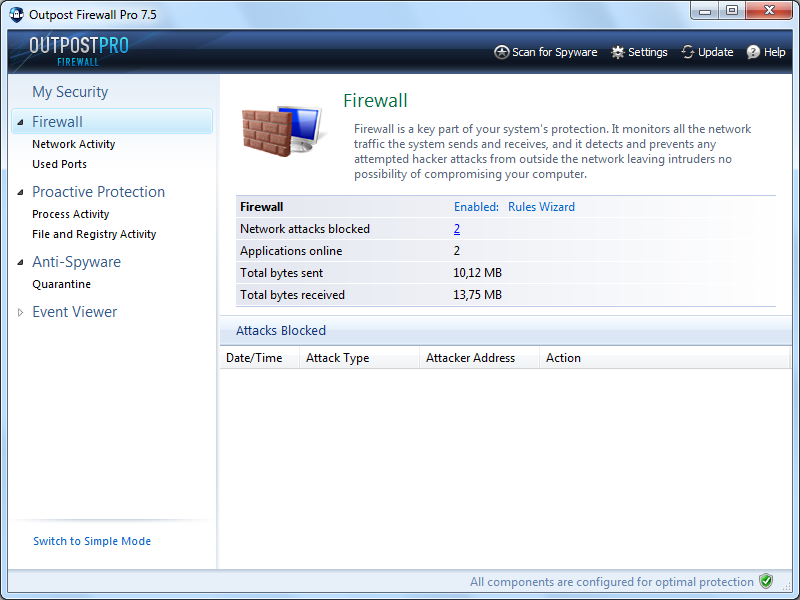Switch to Simple Mode
The image size is (800, 600).
click(x=92, y=541)
